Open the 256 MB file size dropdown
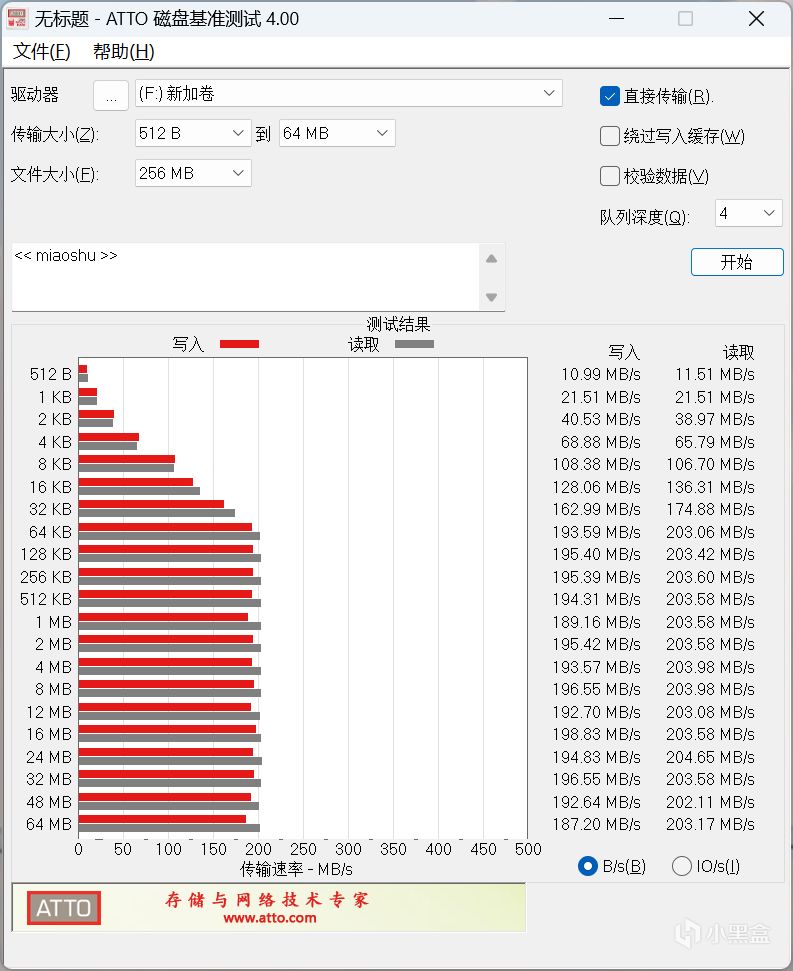The height and width of the screenshot is (971, 793). (x=193, y=173)
